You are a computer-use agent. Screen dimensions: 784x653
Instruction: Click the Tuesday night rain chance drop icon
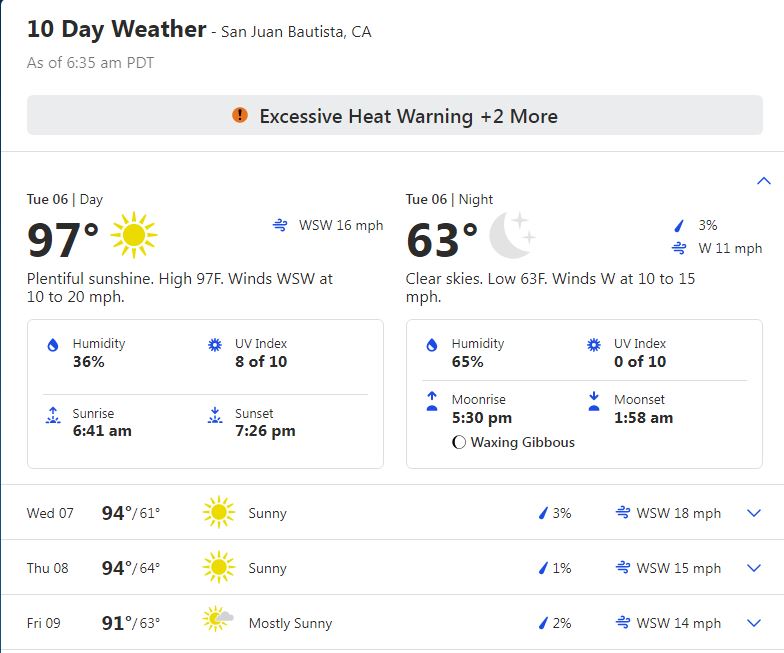(679, 226)
